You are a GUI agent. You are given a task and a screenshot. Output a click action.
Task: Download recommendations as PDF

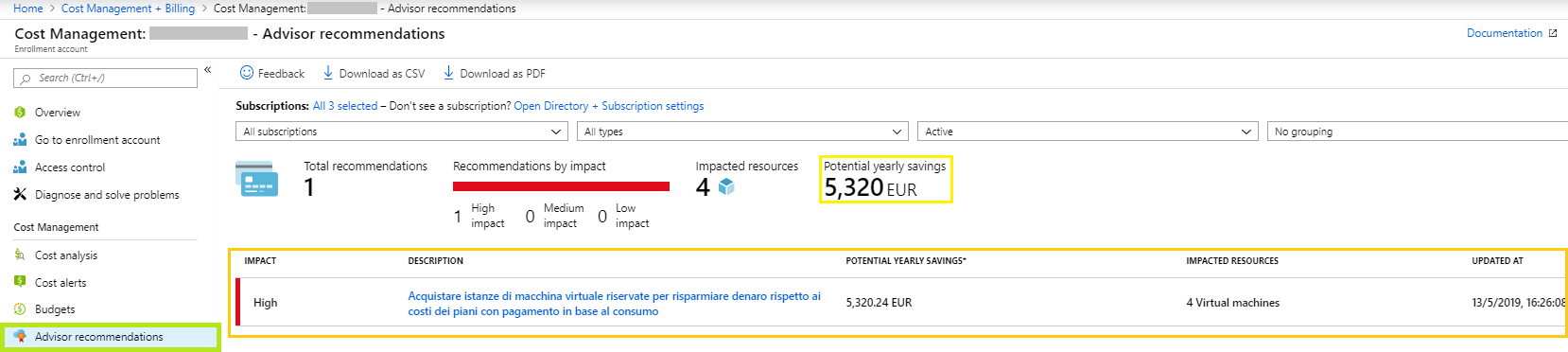pos(495,73)
